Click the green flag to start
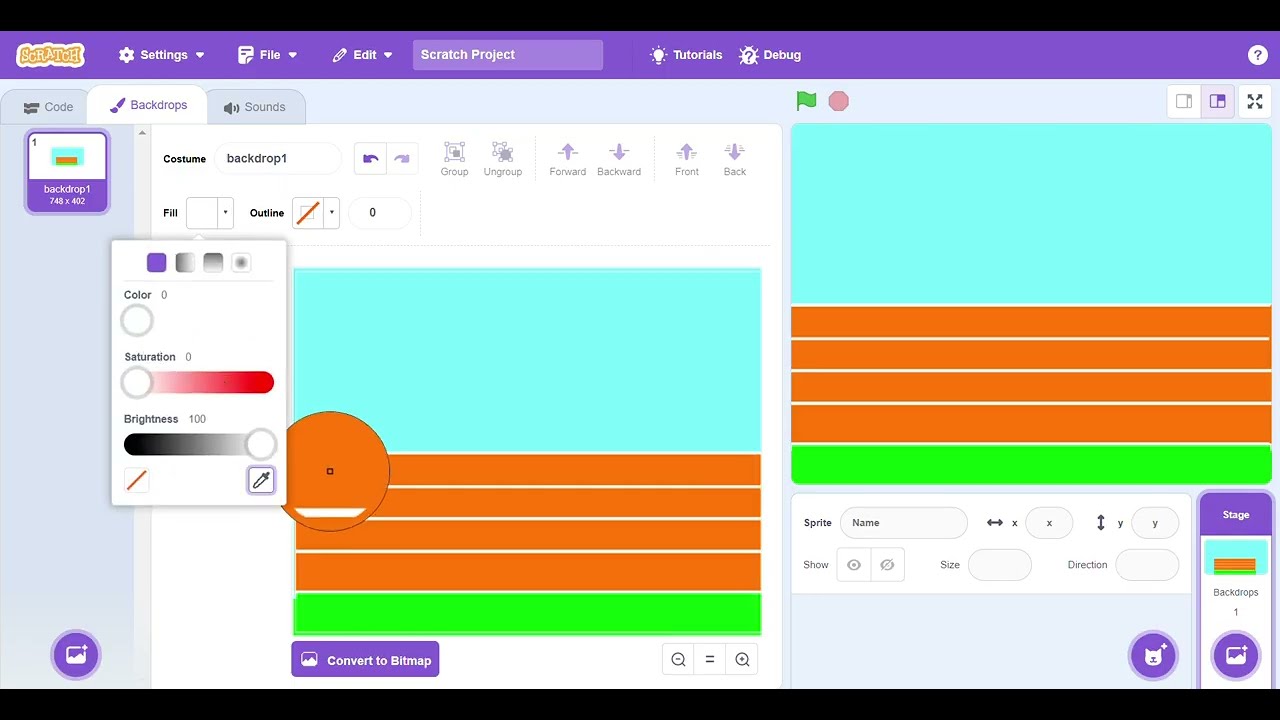 click(x=806, y=101)
